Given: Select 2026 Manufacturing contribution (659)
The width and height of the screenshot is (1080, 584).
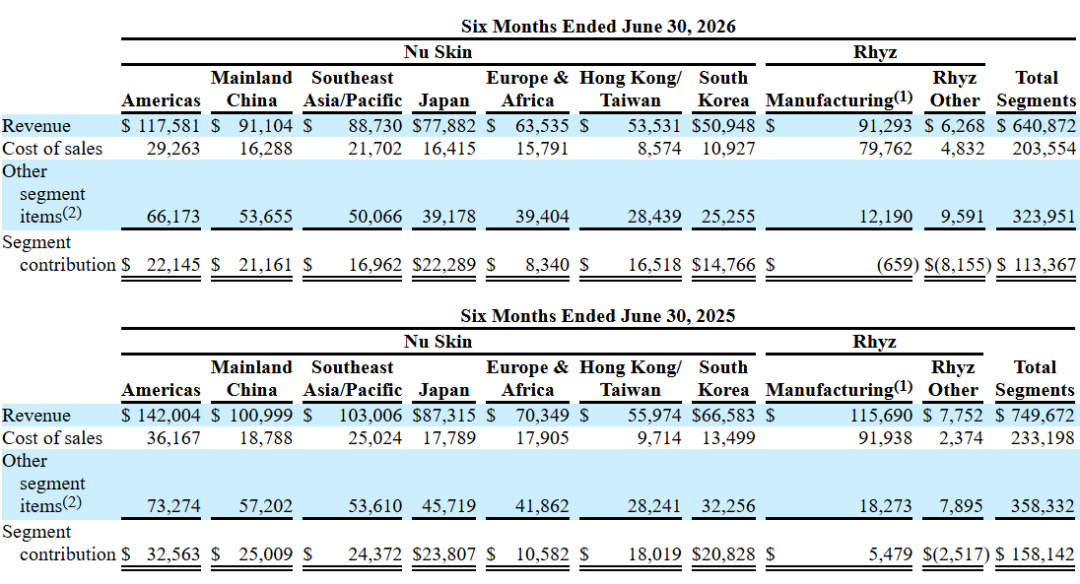Looking at the screenshot, I should coord(897,264).
